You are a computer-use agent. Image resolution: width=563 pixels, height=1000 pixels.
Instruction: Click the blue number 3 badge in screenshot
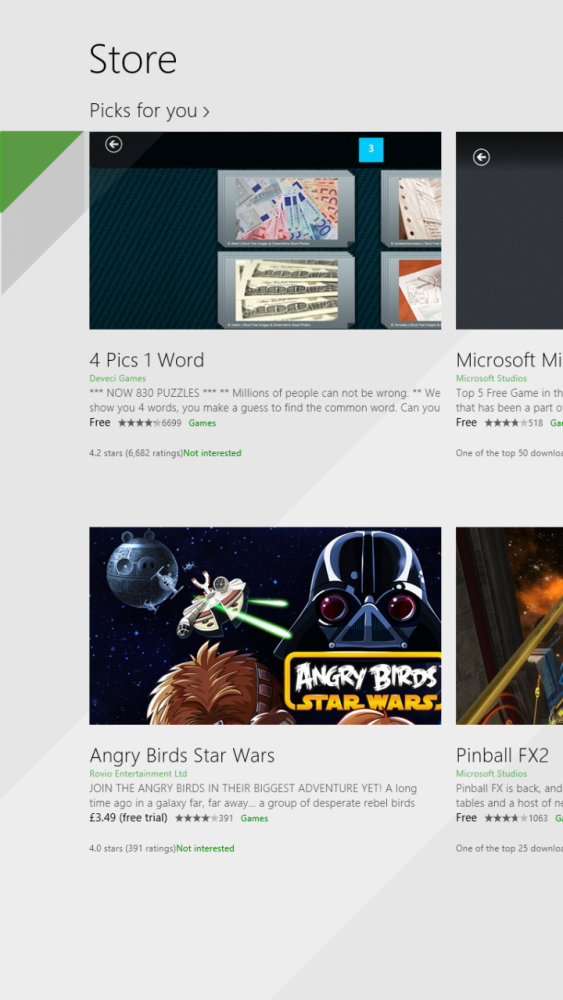click(371, 150)
